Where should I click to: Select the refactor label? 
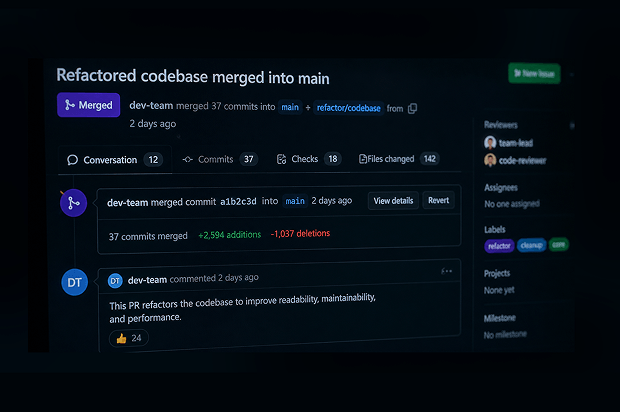pyautogui.click(x=499, y=246)
